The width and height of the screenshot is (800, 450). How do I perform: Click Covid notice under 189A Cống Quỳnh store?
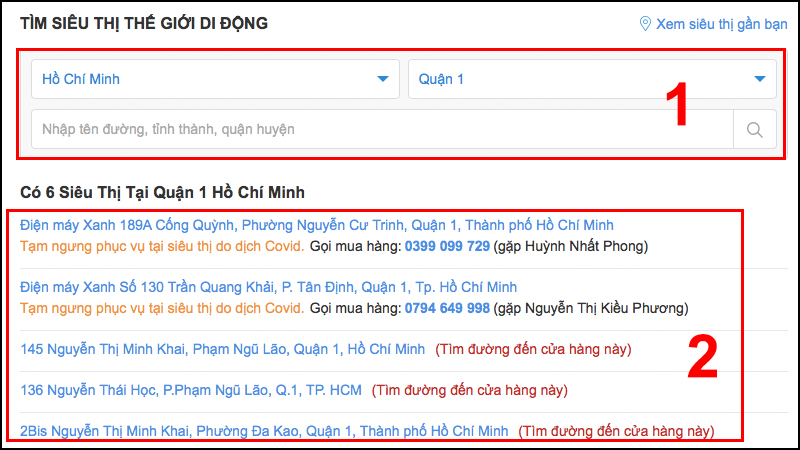coord(162,246)
